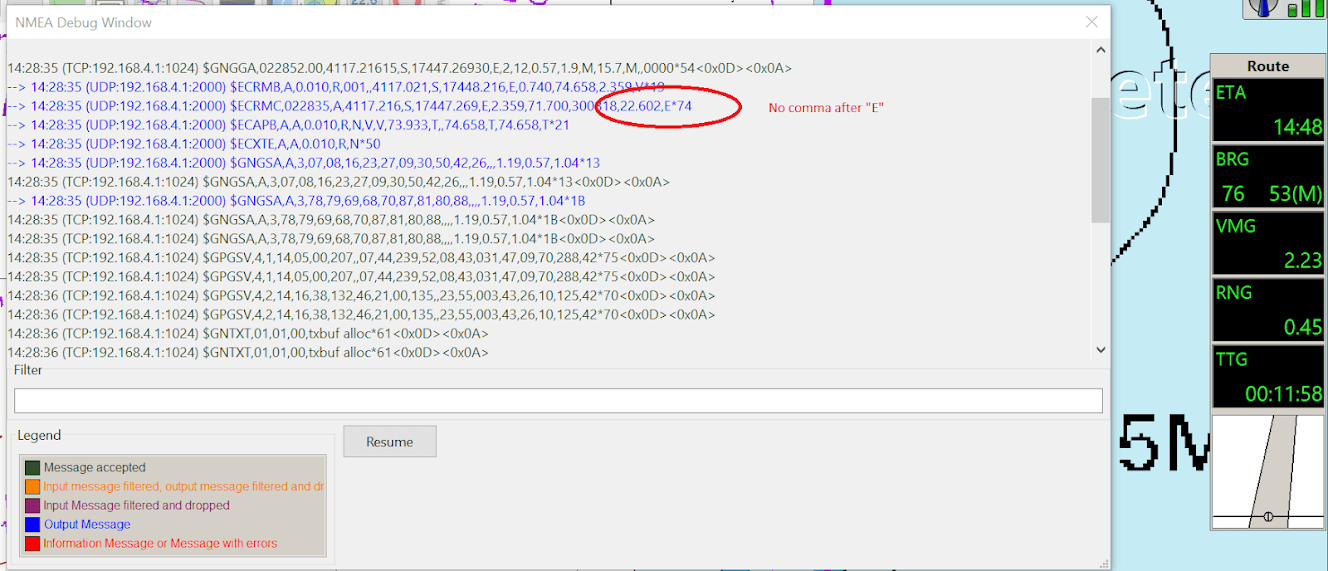The height and width of the screenshot is (571, 1328).
Task: Click the purple filtered and dropped swatch
Action: 32,505
